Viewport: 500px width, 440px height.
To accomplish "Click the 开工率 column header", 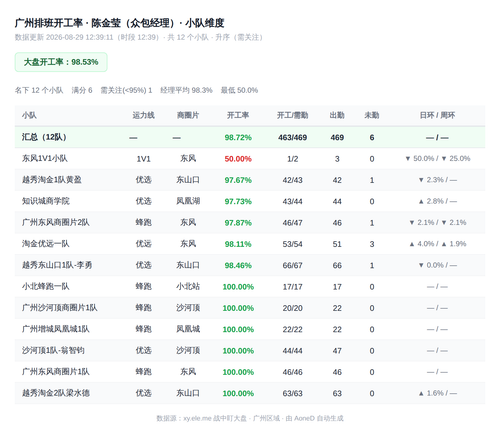I will point(238,115).
